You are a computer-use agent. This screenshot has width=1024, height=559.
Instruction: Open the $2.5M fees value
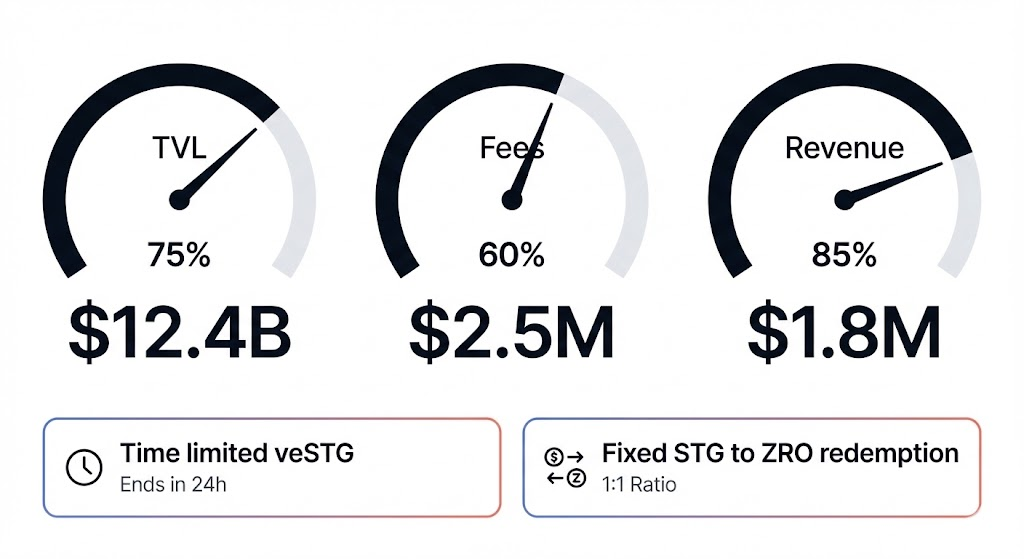tap(512, 332)
